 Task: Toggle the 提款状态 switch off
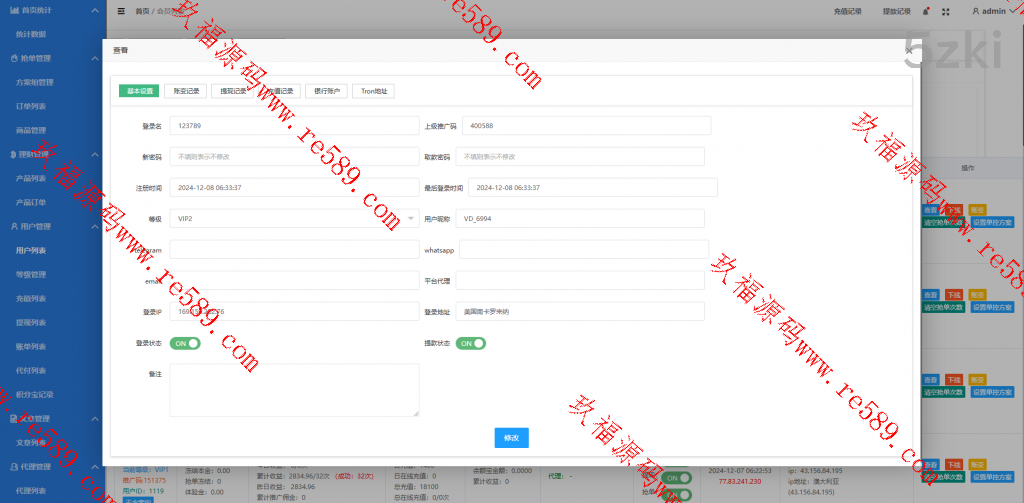[471, 343]
